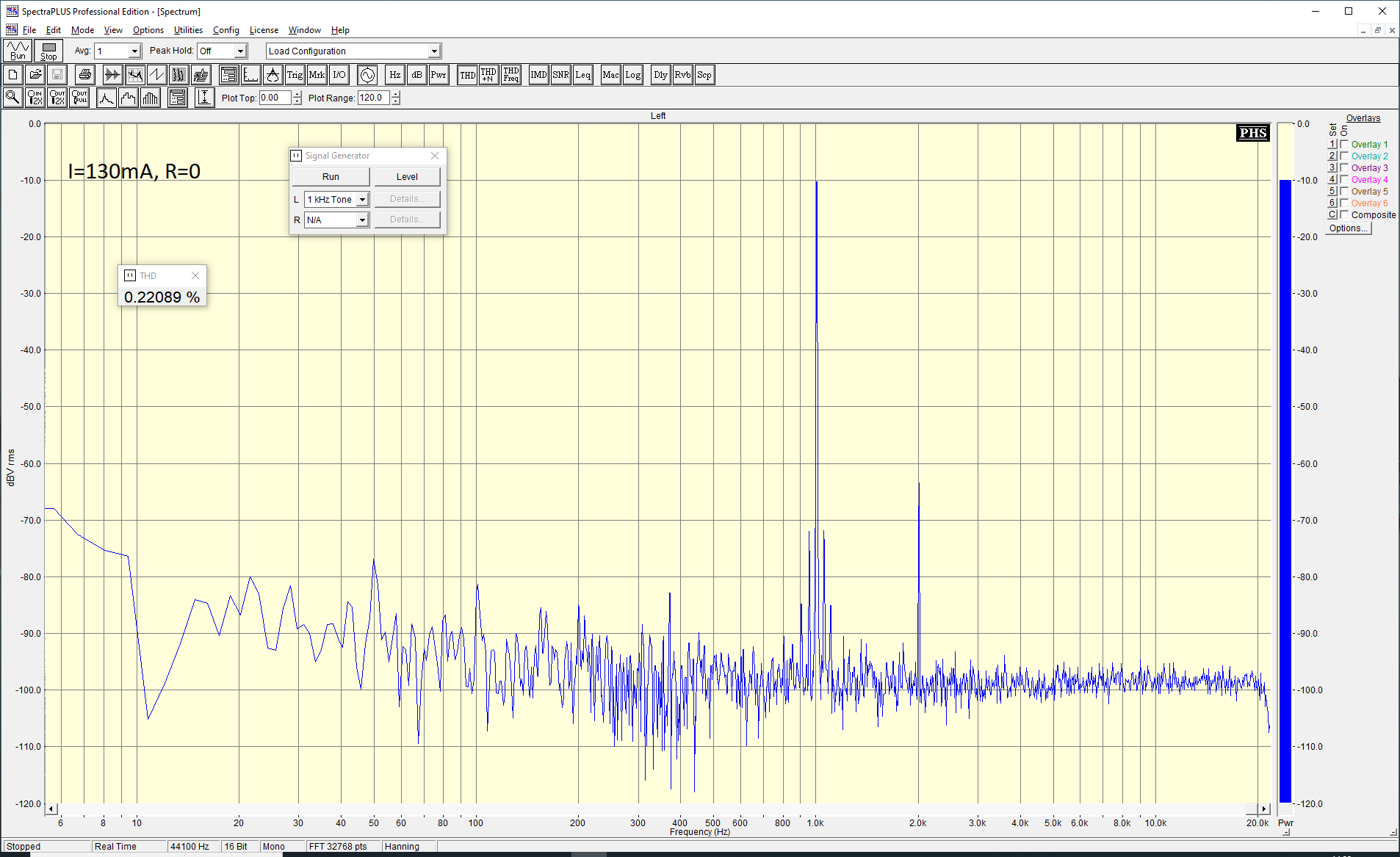Viewport: 1400px width, 857px height.
Task: Open the phase view icon
Action: coord(156,75)
